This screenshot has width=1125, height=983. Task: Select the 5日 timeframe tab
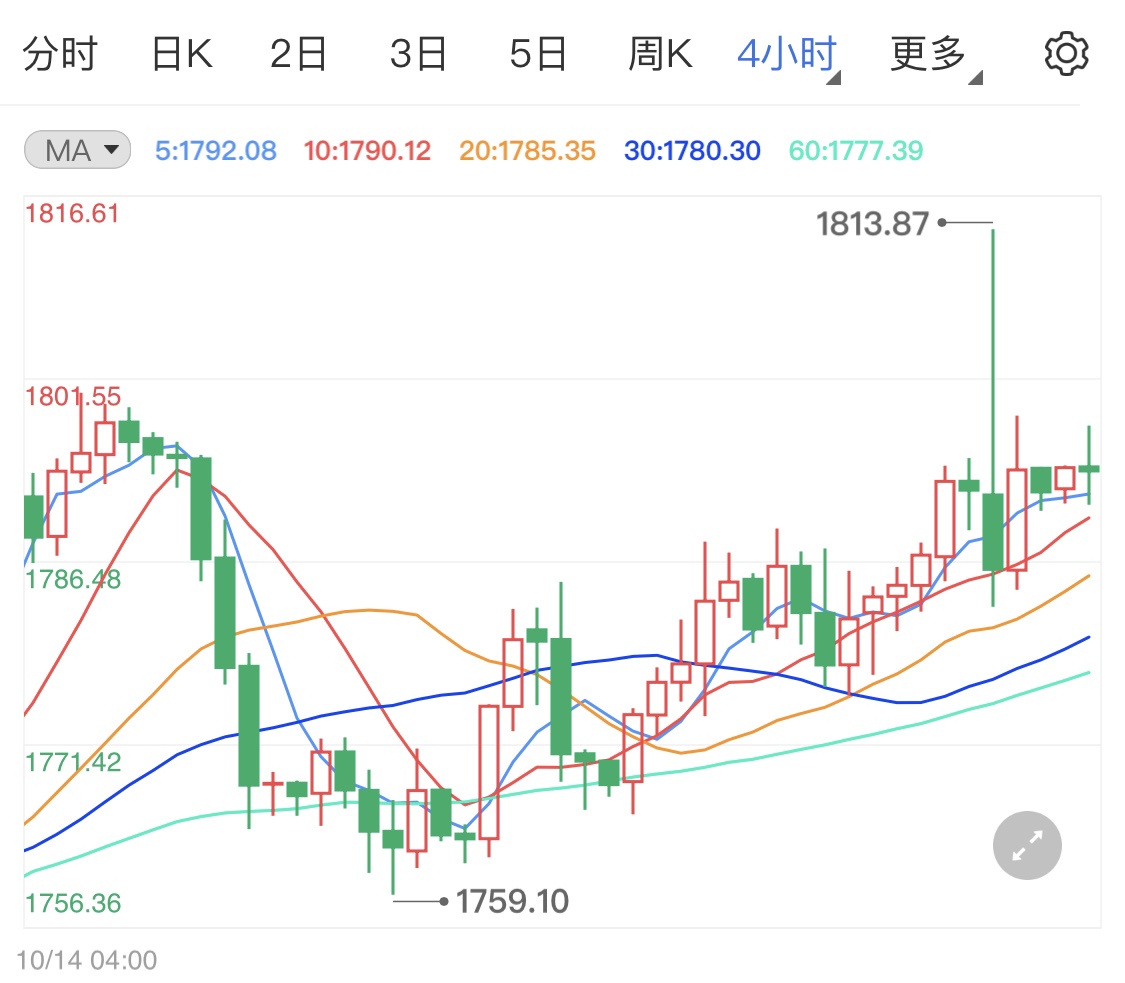(x=538, y=54)
